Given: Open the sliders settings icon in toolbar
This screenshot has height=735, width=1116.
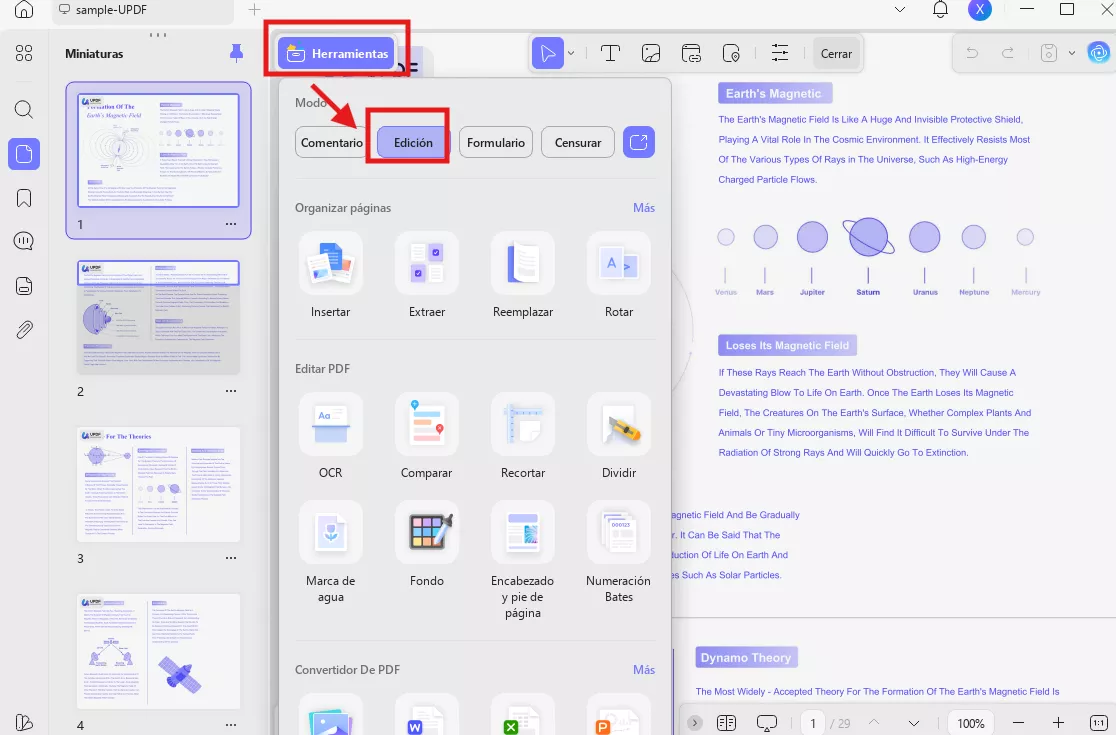Looking at the screenshot, I should (x=780, y=53).
